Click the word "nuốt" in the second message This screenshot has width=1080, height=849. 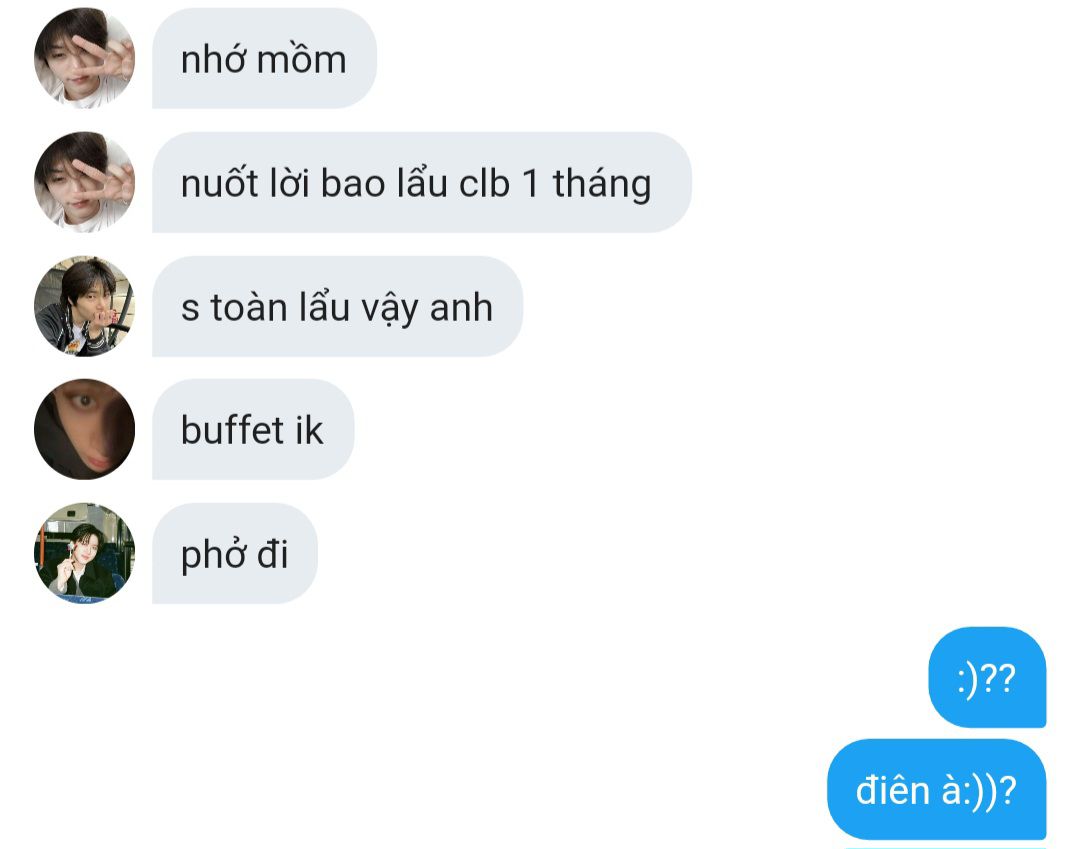220,183
